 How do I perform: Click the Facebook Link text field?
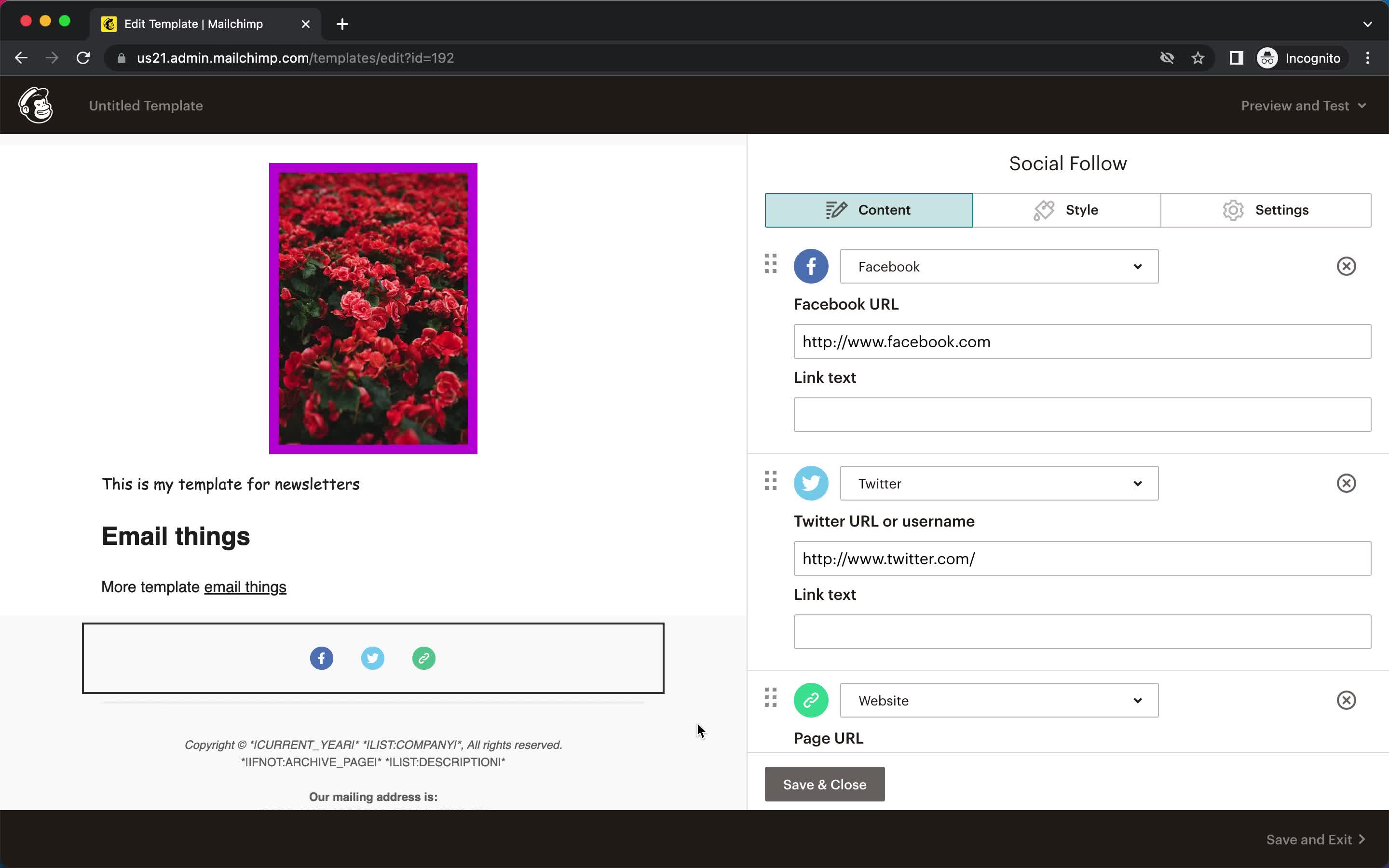pyautogui.click(x=1082, y=415)
